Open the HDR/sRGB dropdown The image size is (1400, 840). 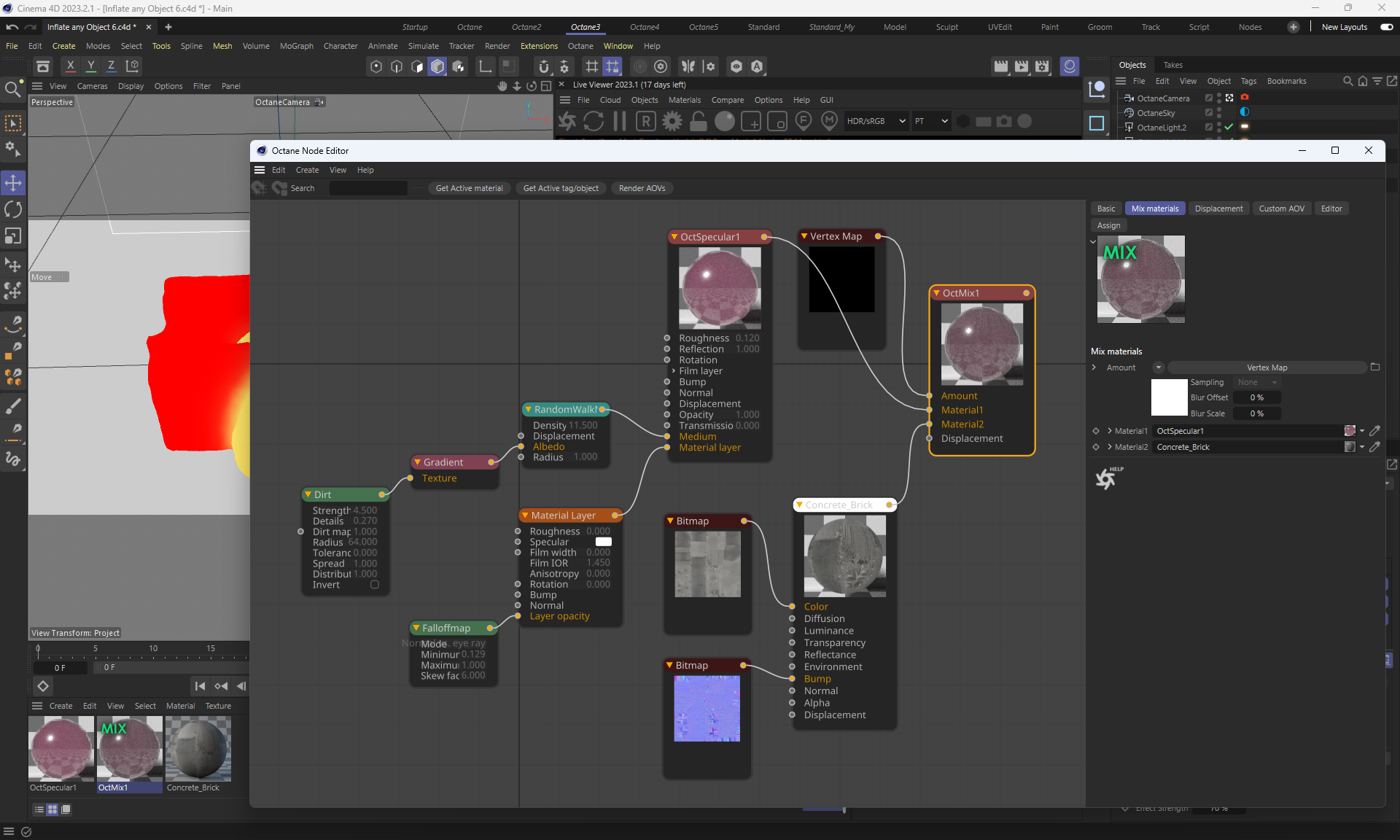click(876, 121)
